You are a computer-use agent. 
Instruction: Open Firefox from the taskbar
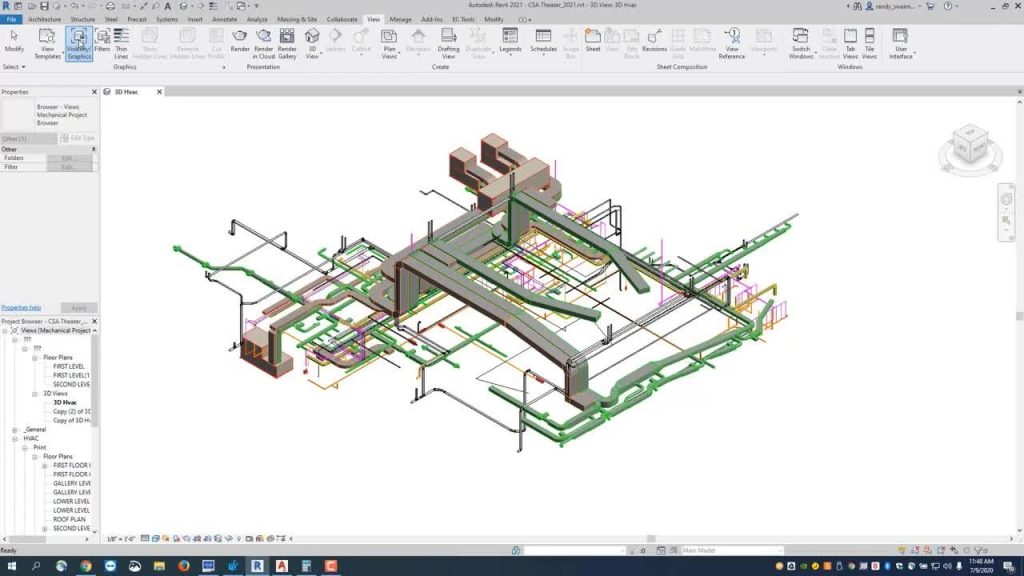click(x=184, y=566)
